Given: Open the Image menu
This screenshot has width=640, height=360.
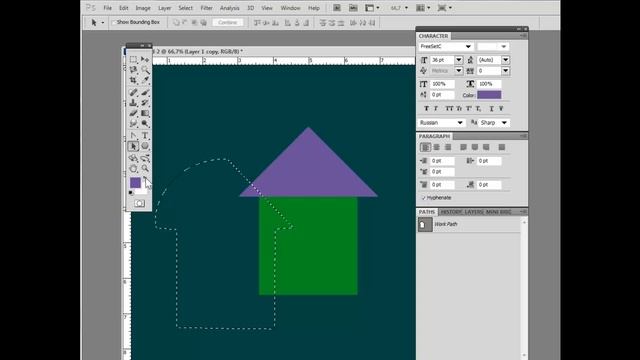Looking at the screenshot, I should coord(143,8).
